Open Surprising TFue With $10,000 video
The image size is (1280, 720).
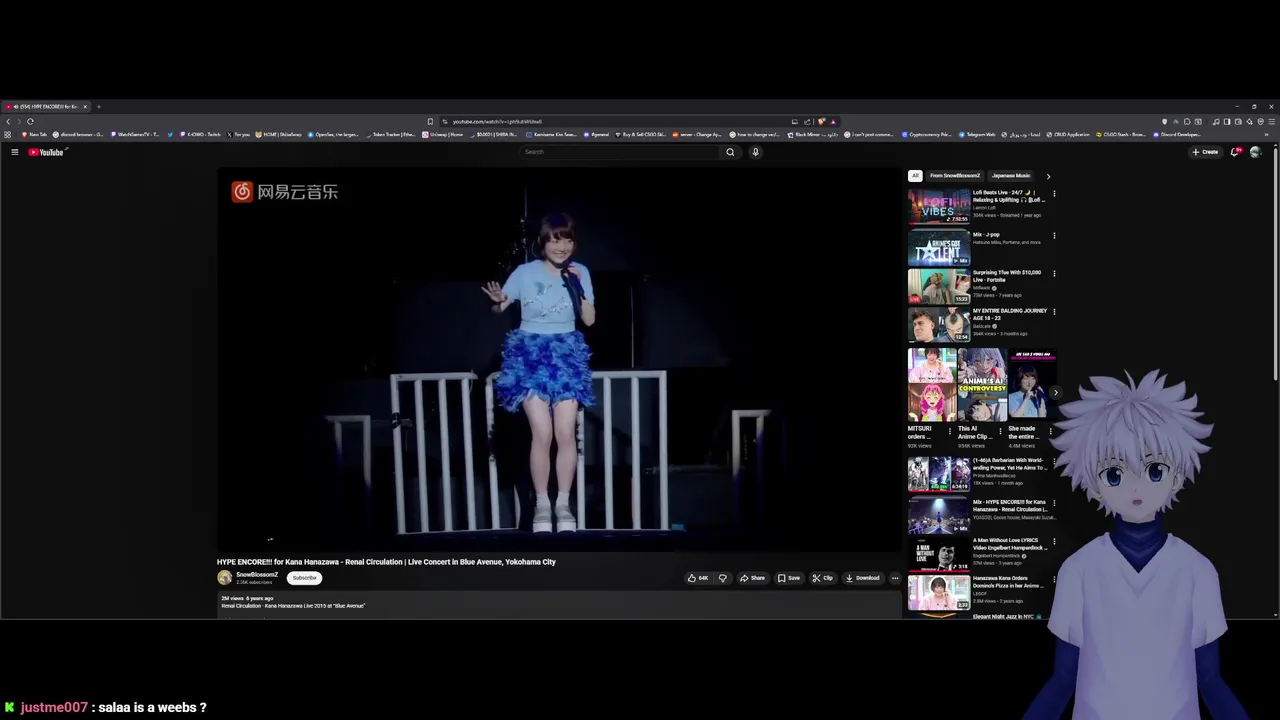(939, 286)
